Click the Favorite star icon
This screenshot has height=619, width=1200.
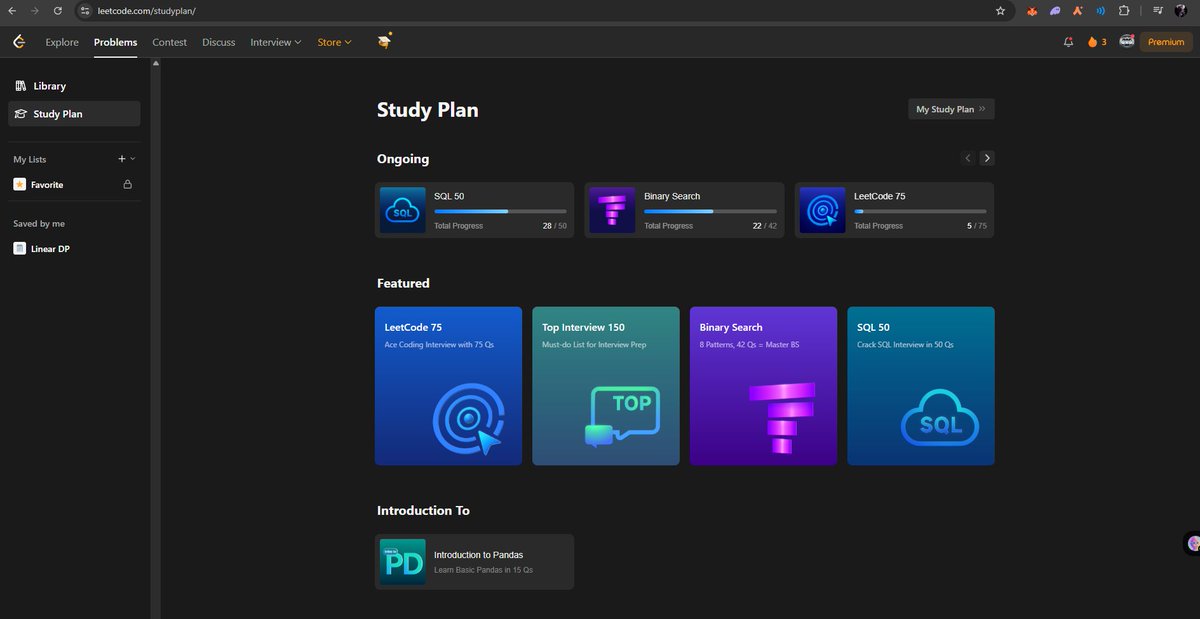point(19,185)
